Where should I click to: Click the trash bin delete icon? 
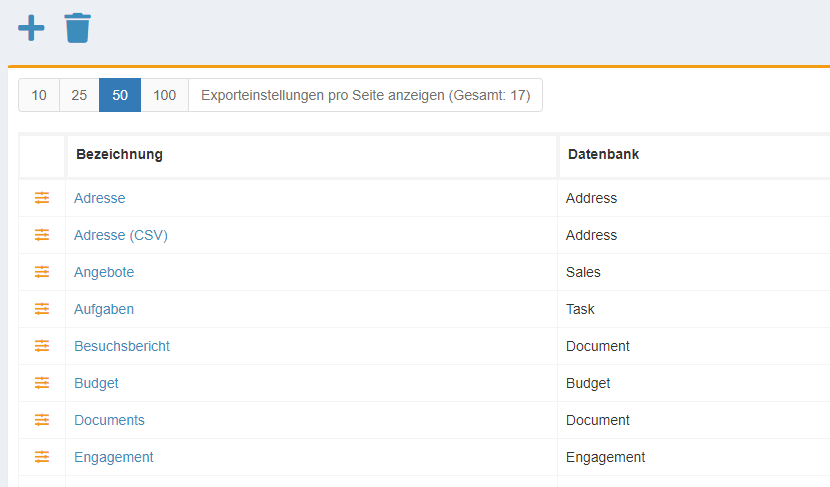point(78,28)
